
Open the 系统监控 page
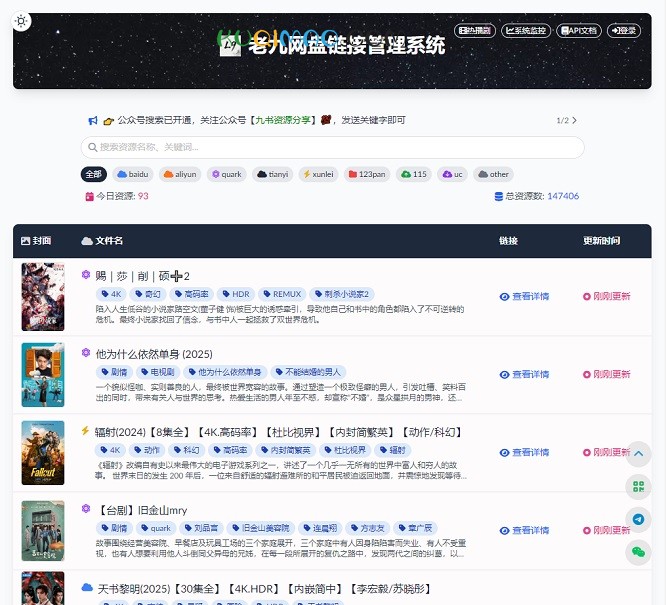tap(526, 31)
